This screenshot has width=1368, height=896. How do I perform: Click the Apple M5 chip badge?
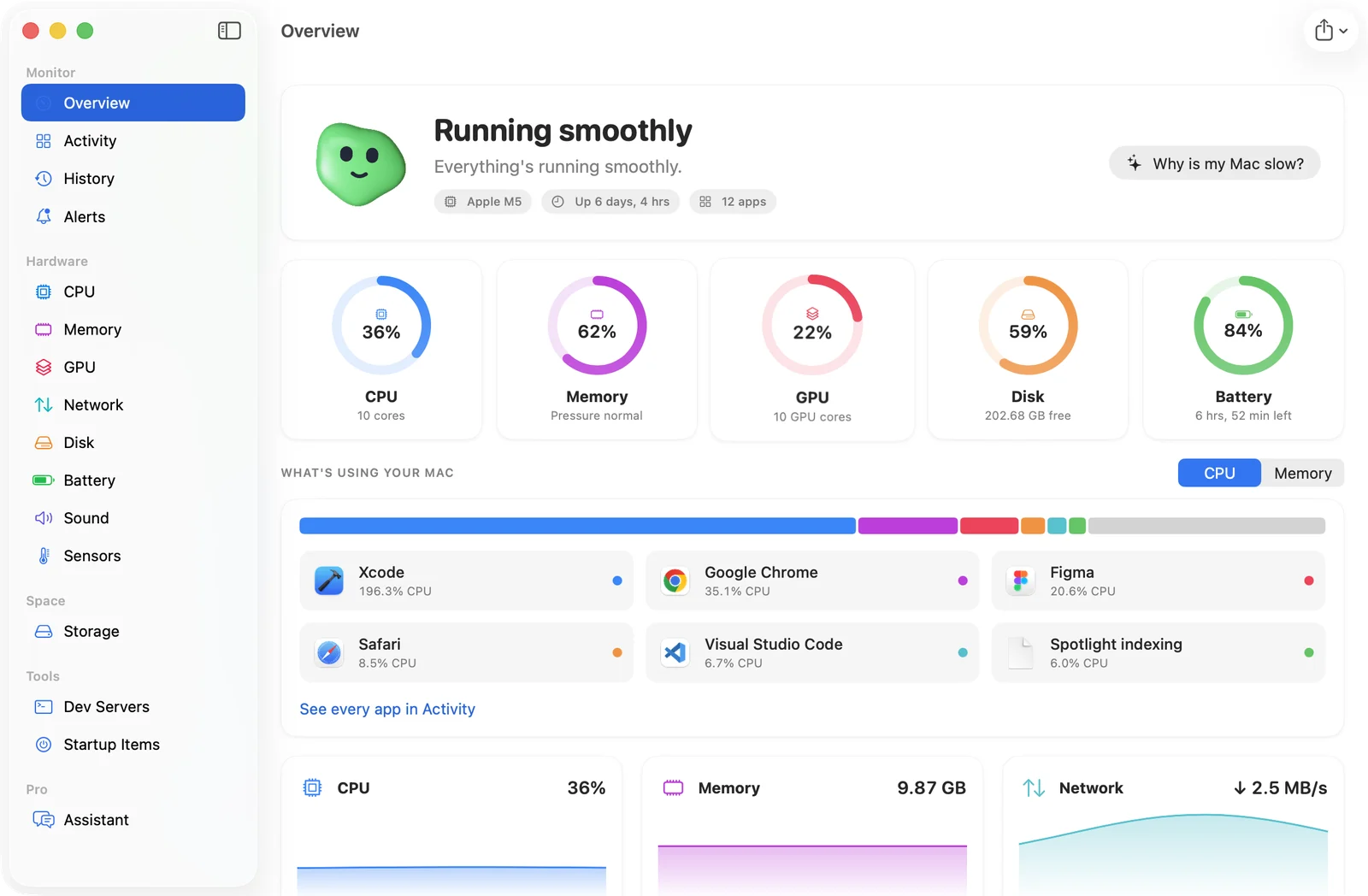click(x=483, y=202)
